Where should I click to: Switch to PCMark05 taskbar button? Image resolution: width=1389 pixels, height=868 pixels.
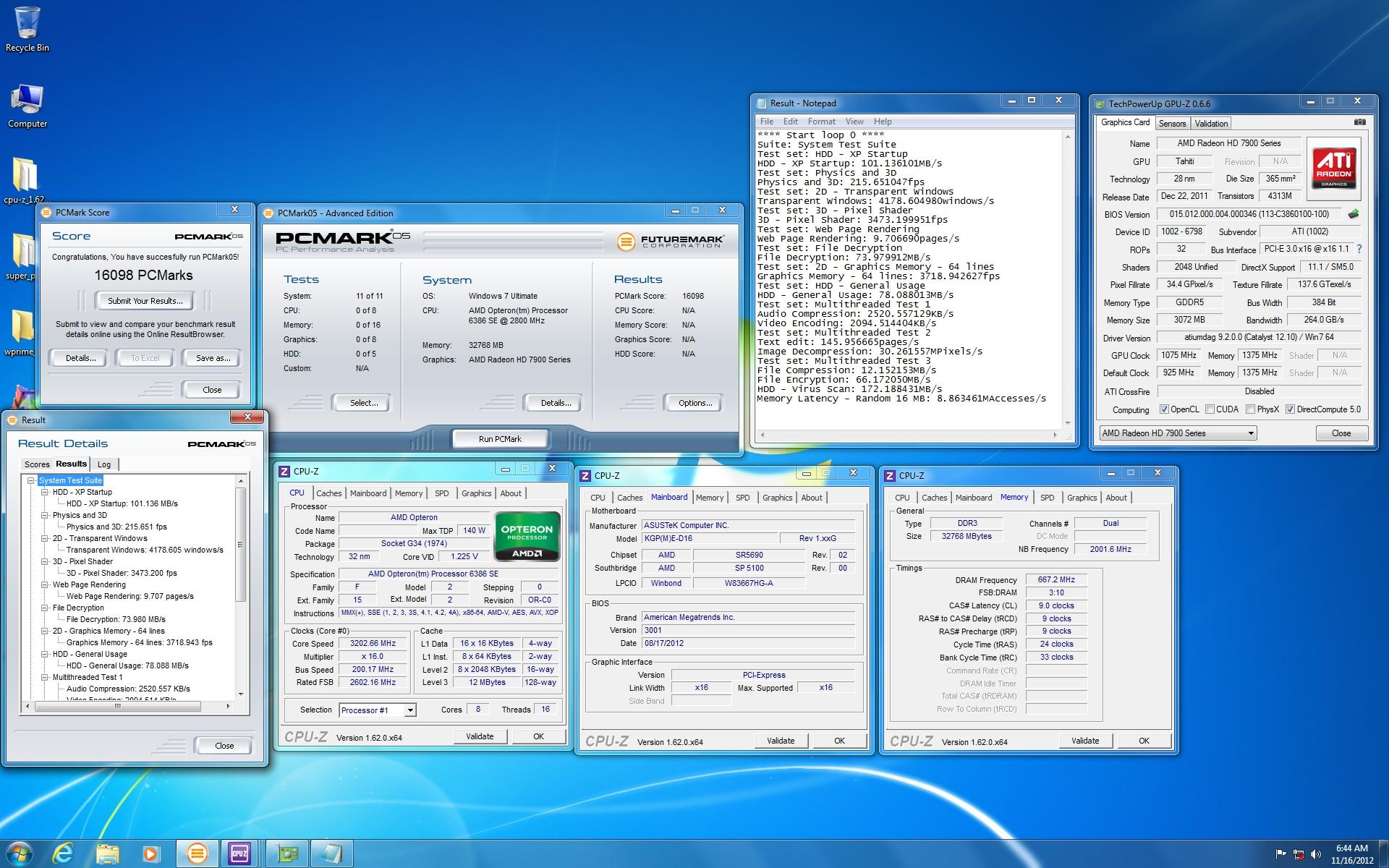point(197,854)
